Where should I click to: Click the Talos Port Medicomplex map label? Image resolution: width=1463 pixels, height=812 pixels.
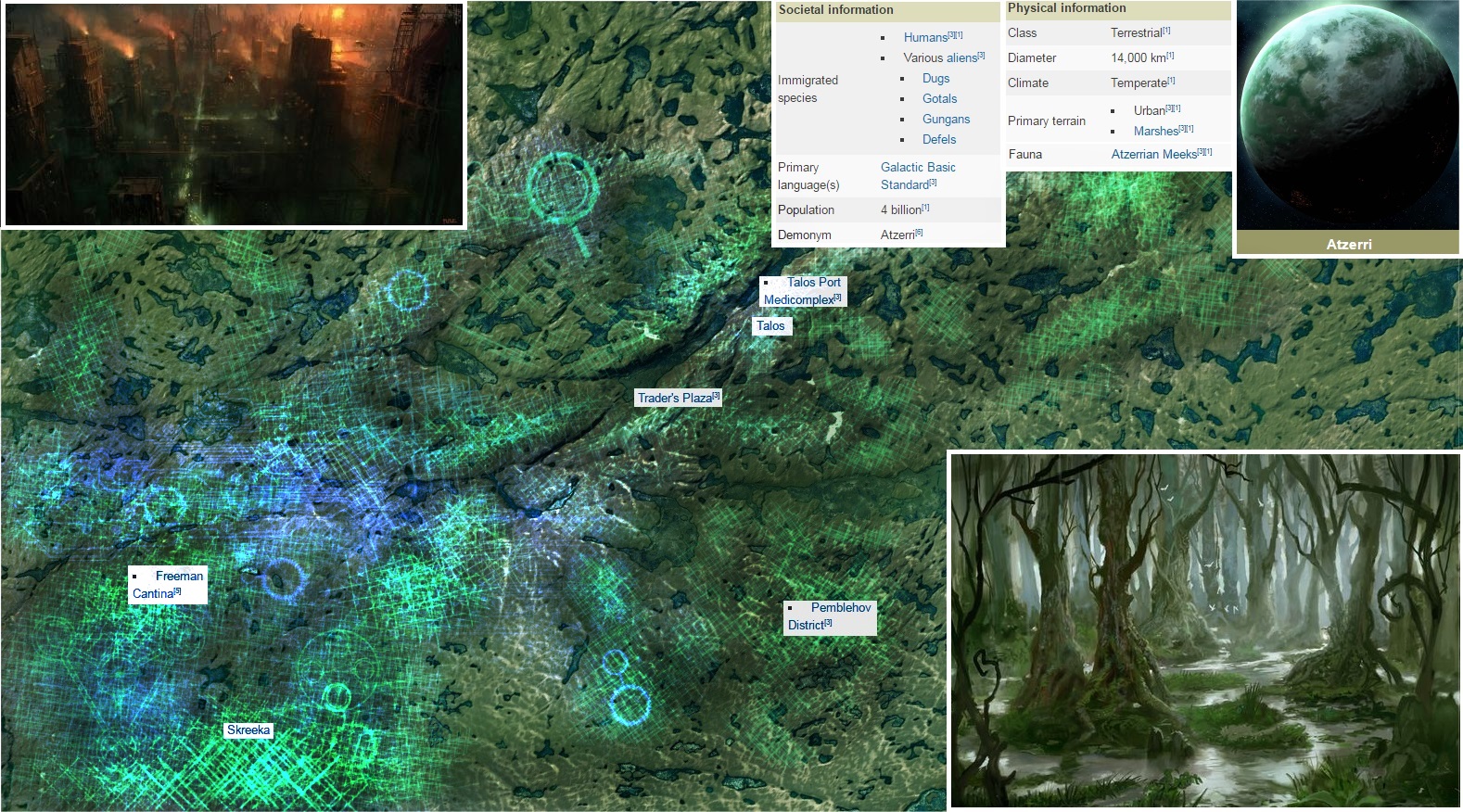[x=802, y=291]
